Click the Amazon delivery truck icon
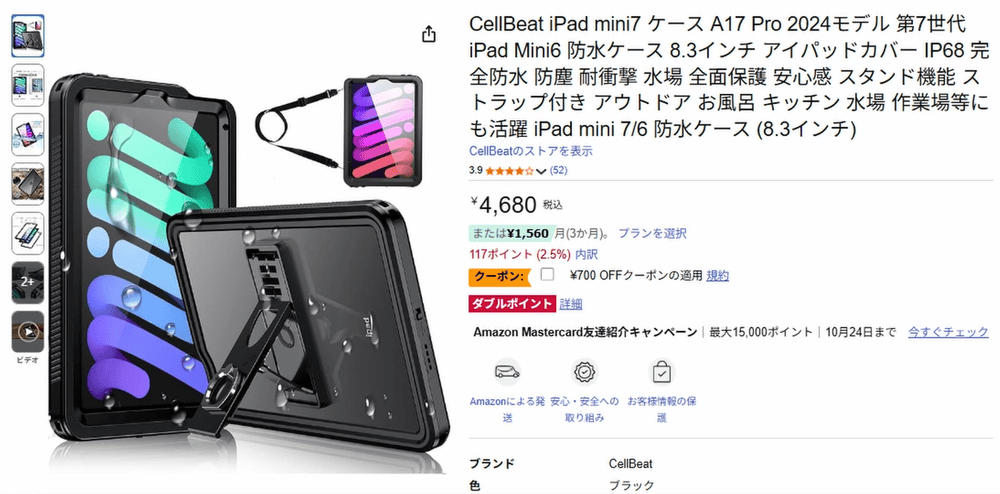This screenshot has height=494, width=1000. coord(507,372)
